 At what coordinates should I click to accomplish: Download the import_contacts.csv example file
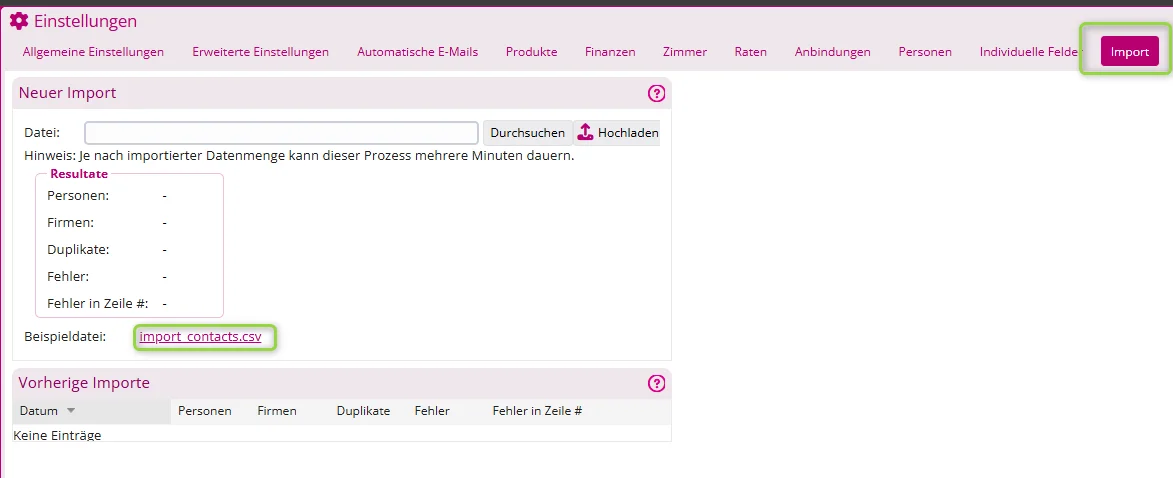click(200, 337)
